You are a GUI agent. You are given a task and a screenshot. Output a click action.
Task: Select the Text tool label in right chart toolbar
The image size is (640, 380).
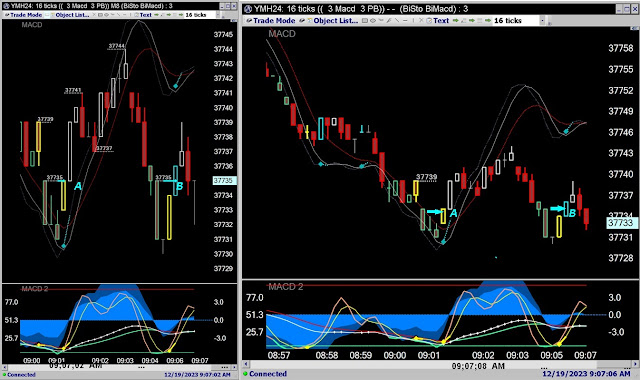point(441,20)
